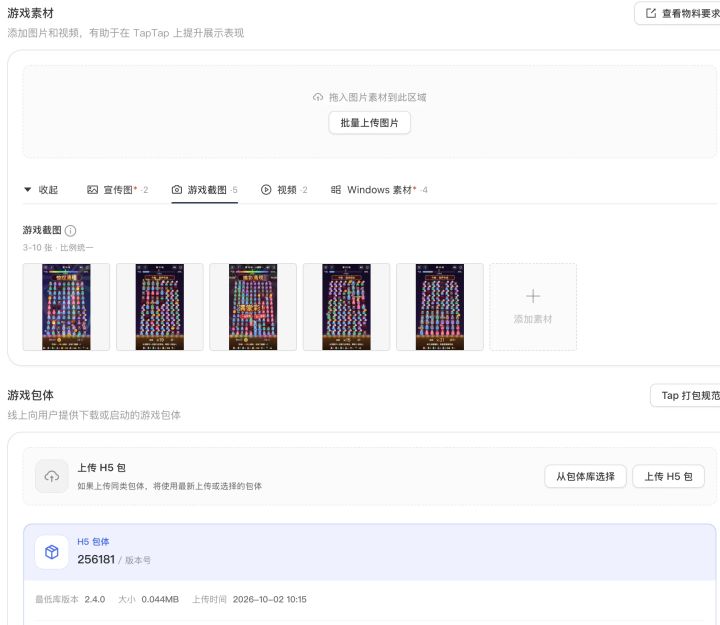Open 查看物料要求 link button

pyautogui.click(x=677, y=13)
